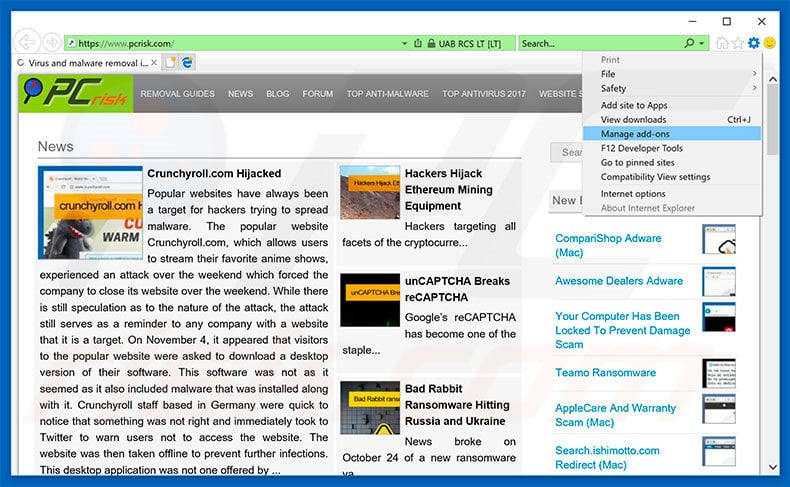The width and height of the screenshot is (790, 487).
Task: Expand the search provider dropdown arrow
Action: pyautogui.click(x=701, y=43)
